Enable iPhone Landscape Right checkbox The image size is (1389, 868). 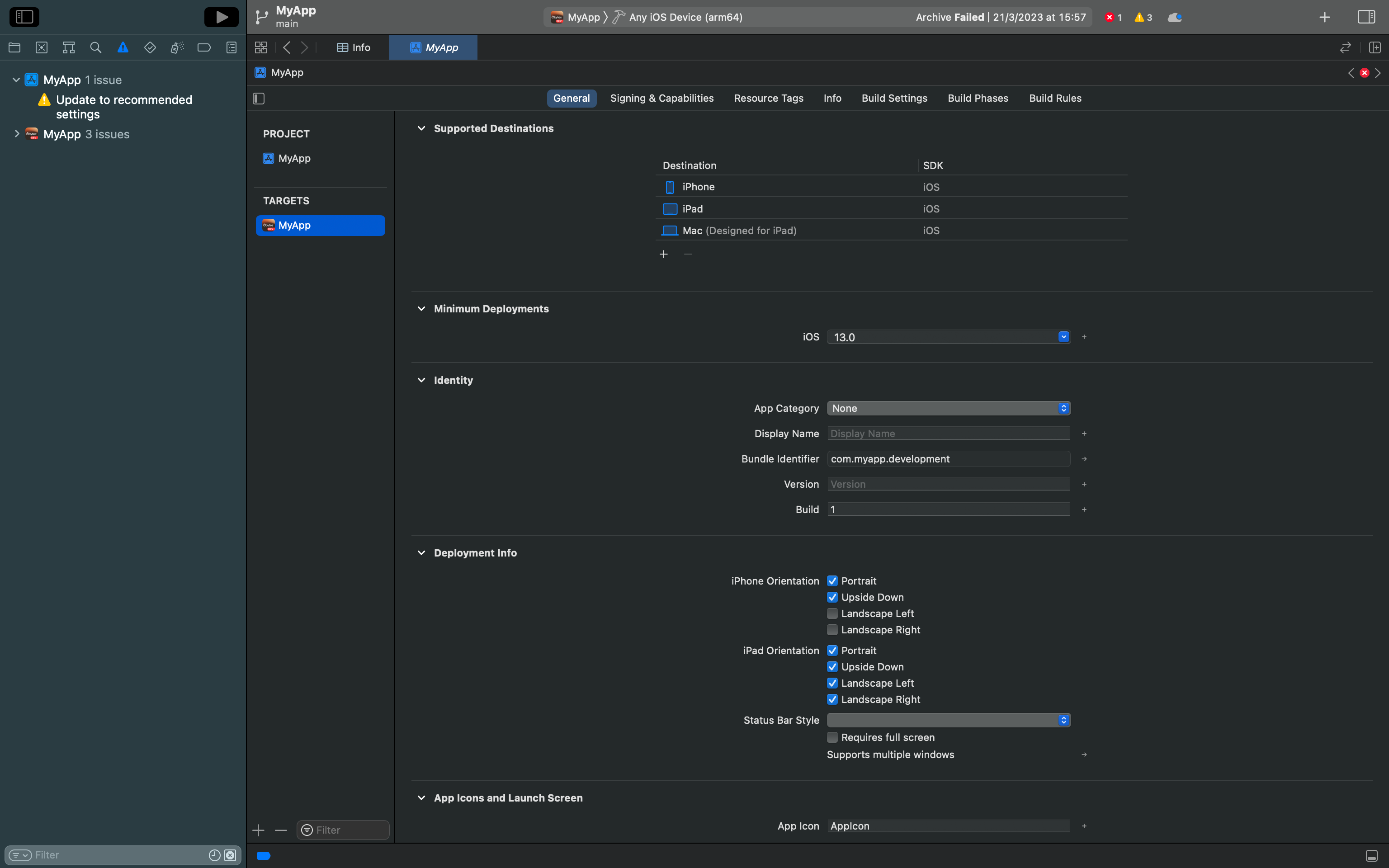click(x=832, y=630)
